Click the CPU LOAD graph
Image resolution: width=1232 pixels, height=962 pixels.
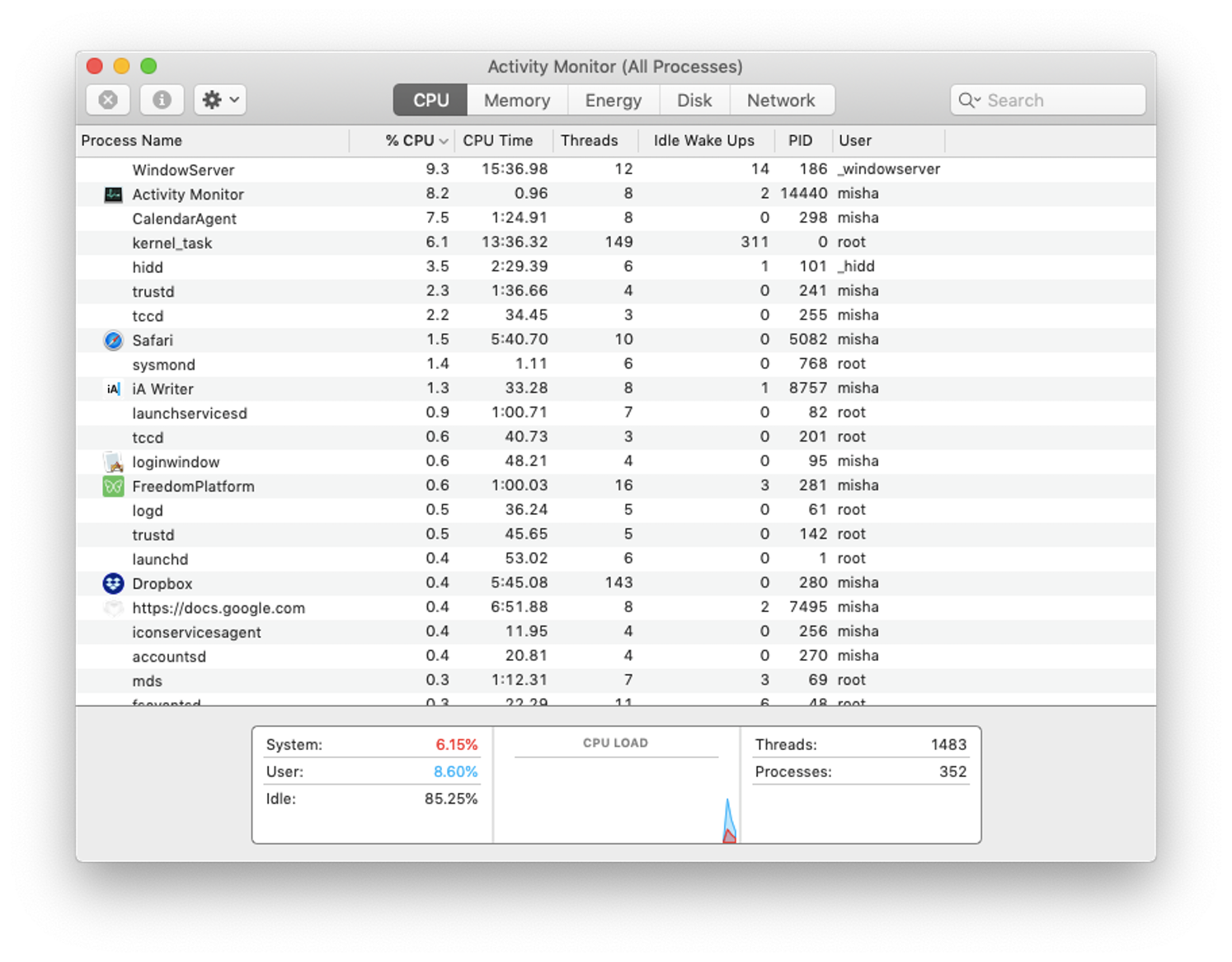point(616,785)
